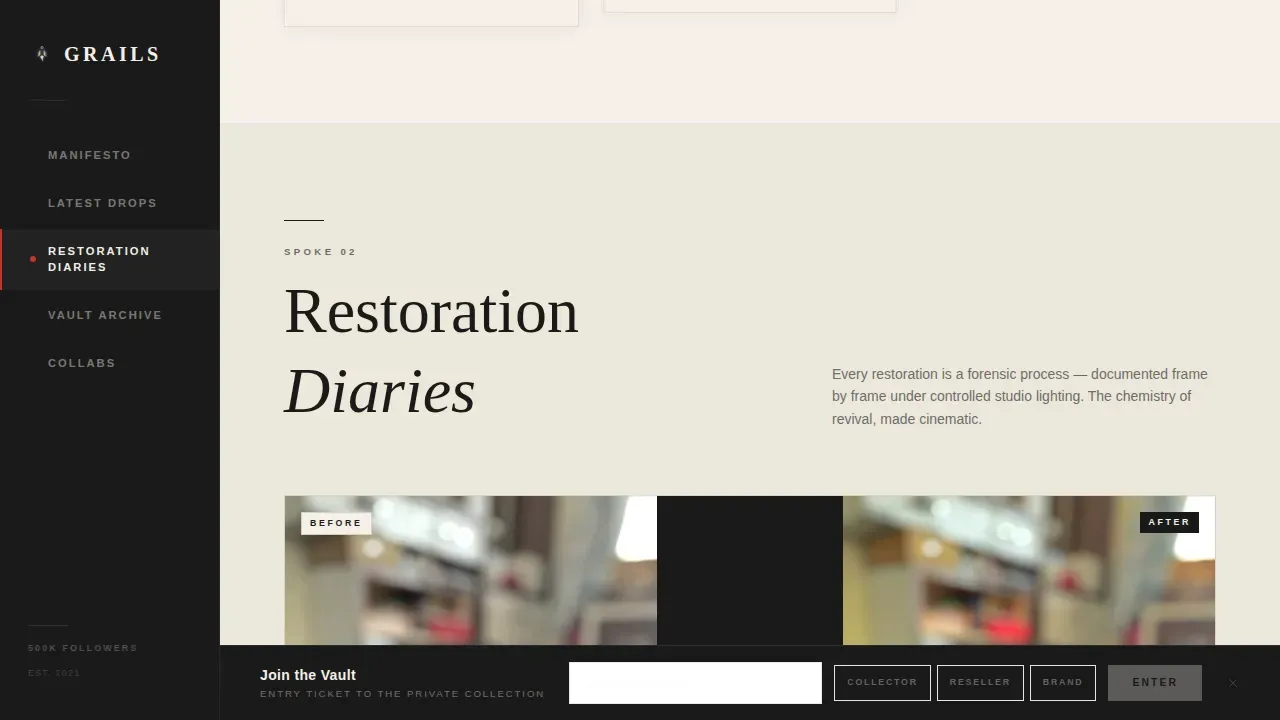1280x720 pixels.
Task: Go to Latest Drops in sidebar
Action: [102, 203]
